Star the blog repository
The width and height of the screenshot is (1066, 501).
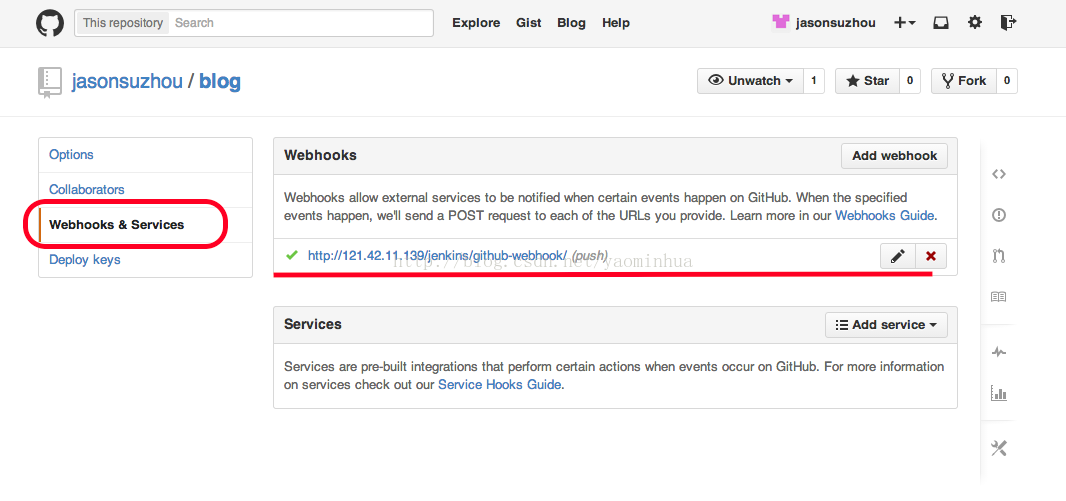[x=867, y=81]
